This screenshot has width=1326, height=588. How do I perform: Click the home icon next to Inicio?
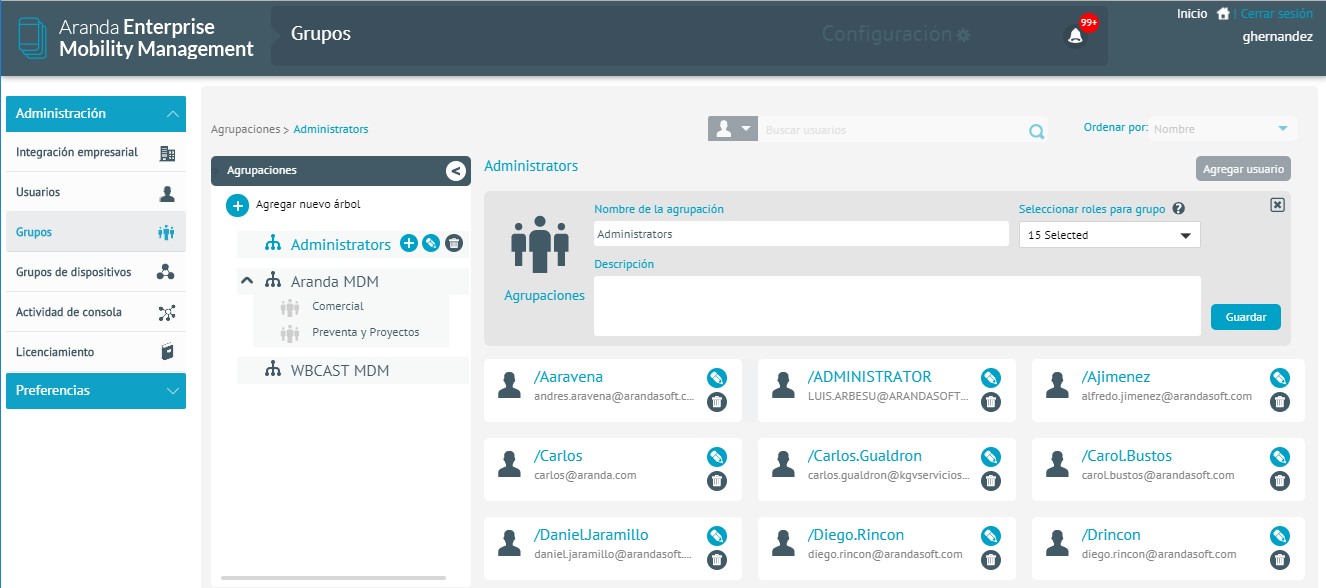coord(1222,14)
